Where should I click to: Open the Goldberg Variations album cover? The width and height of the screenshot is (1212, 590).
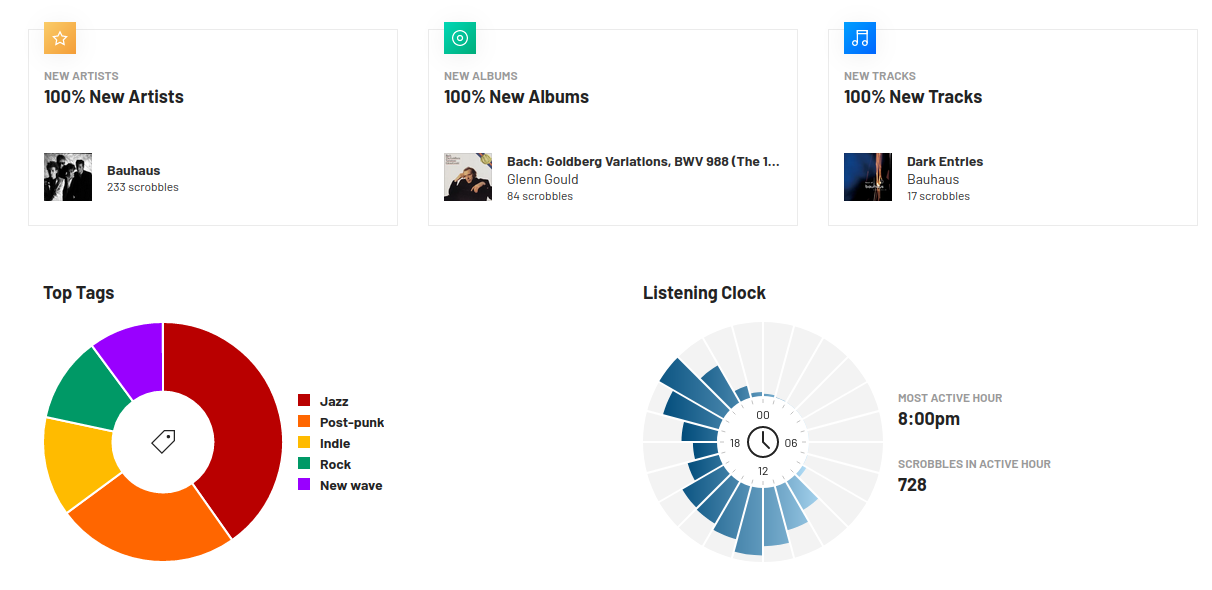468,177
